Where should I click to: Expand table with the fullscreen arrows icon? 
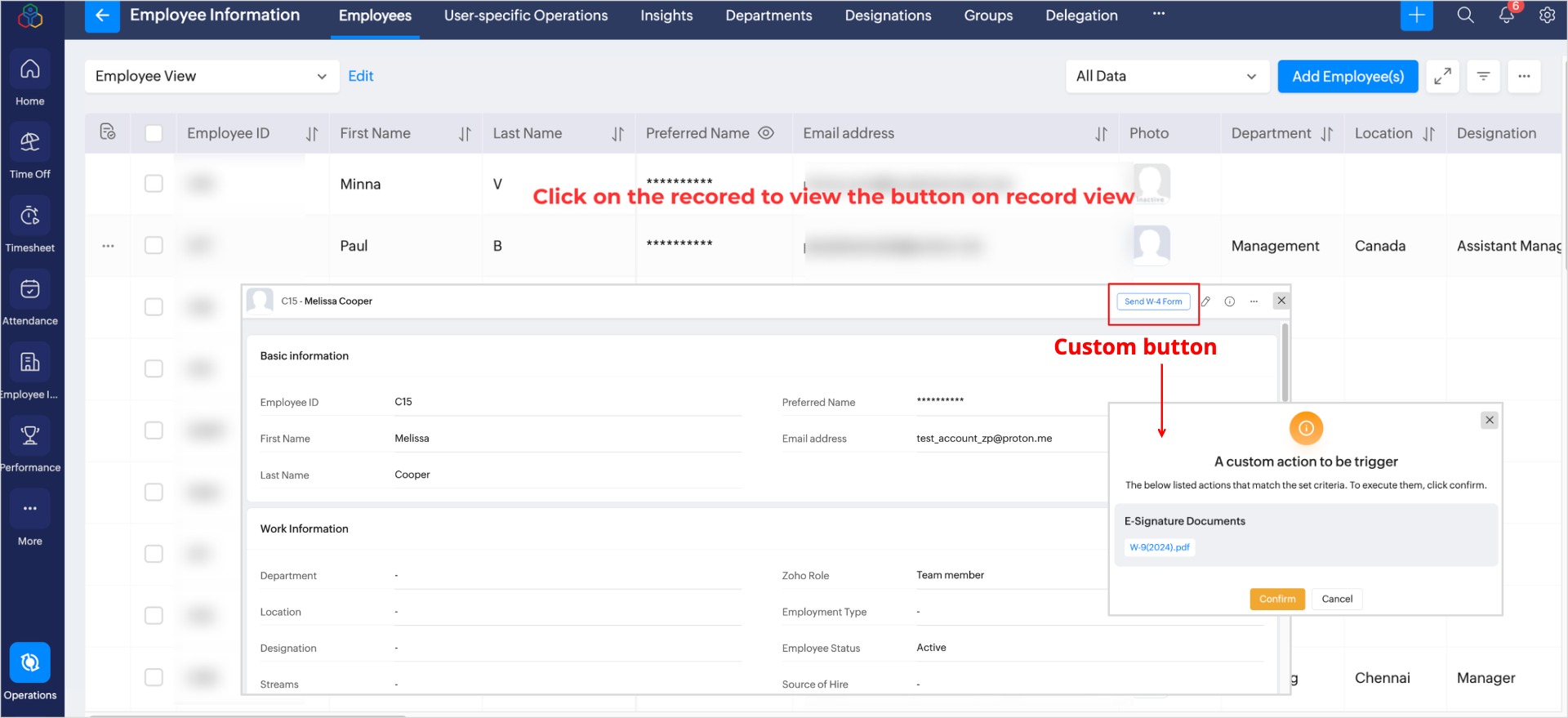pyautogui.click(x=1442, y=76)
